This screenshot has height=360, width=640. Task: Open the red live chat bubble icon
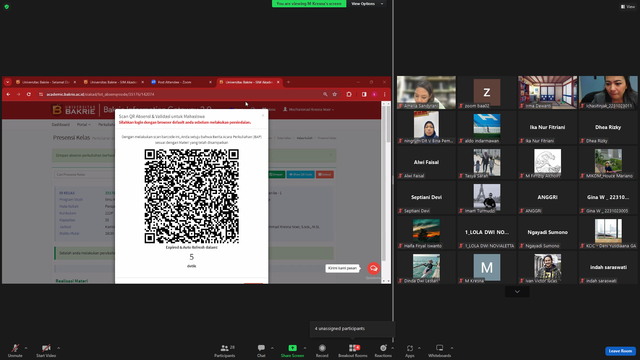(x=373, y=268)
